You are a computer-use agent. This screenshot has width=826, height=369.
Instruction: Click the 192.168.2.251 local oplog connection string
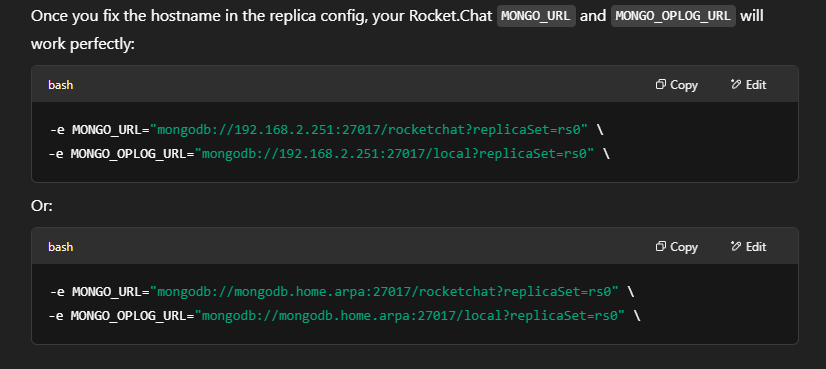point(394,154)
